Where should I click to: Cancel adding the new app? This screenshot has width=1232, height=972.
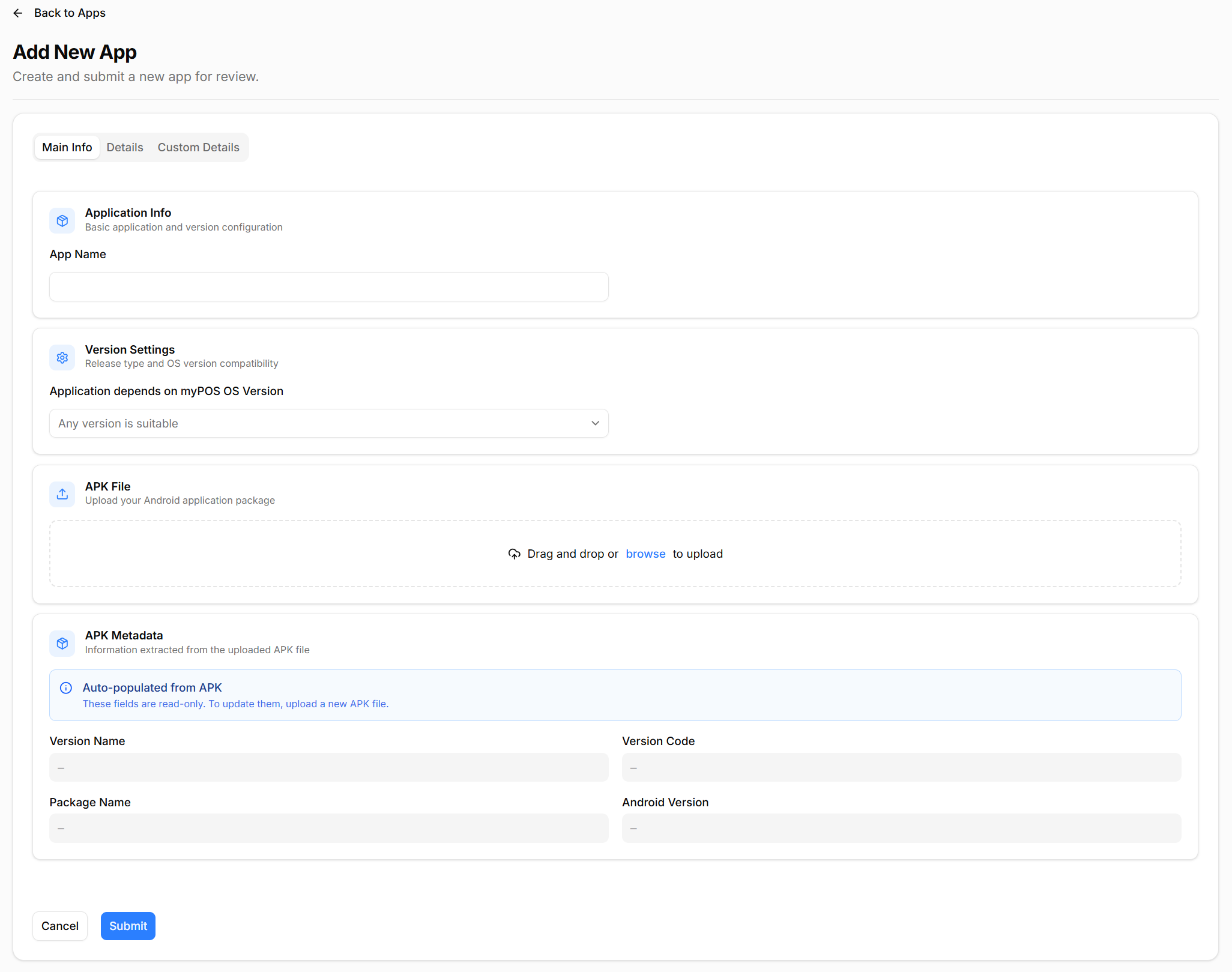(60, 926)
